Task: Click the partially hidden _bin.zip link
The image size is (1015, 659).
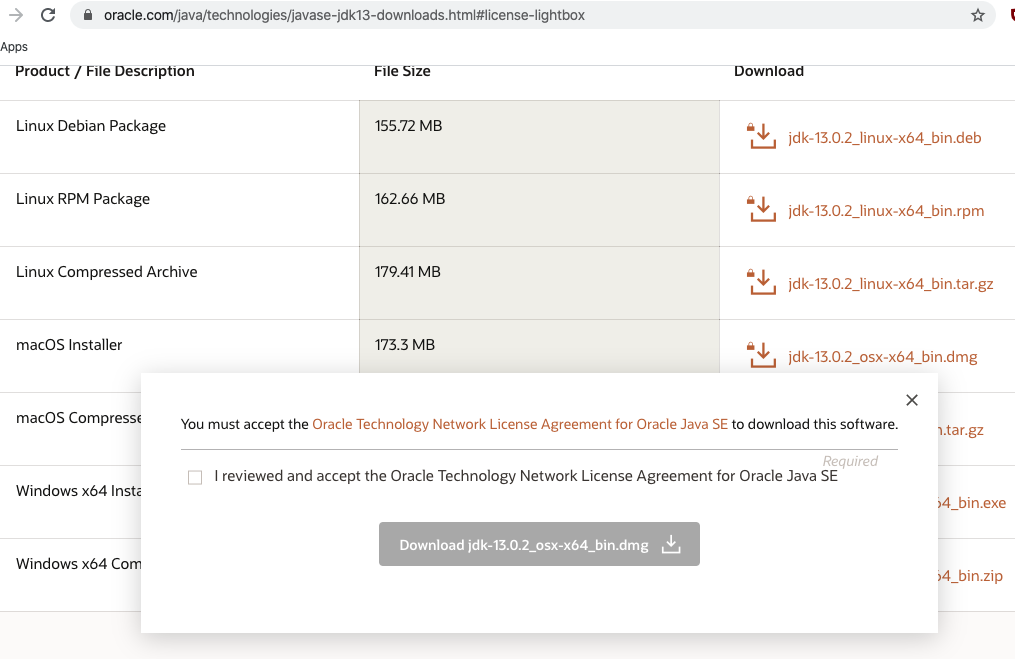Action: (970, 575)
